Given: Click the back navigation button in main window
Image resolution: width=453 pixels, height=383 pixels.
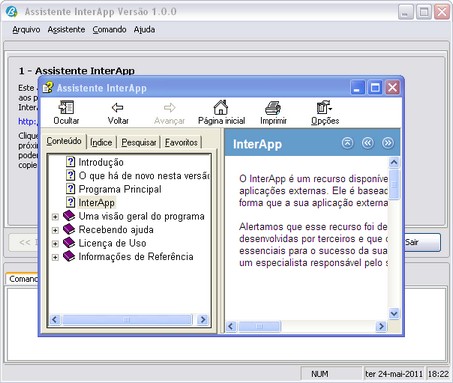Looking at the screenshot, I should (x=23, y=242).
